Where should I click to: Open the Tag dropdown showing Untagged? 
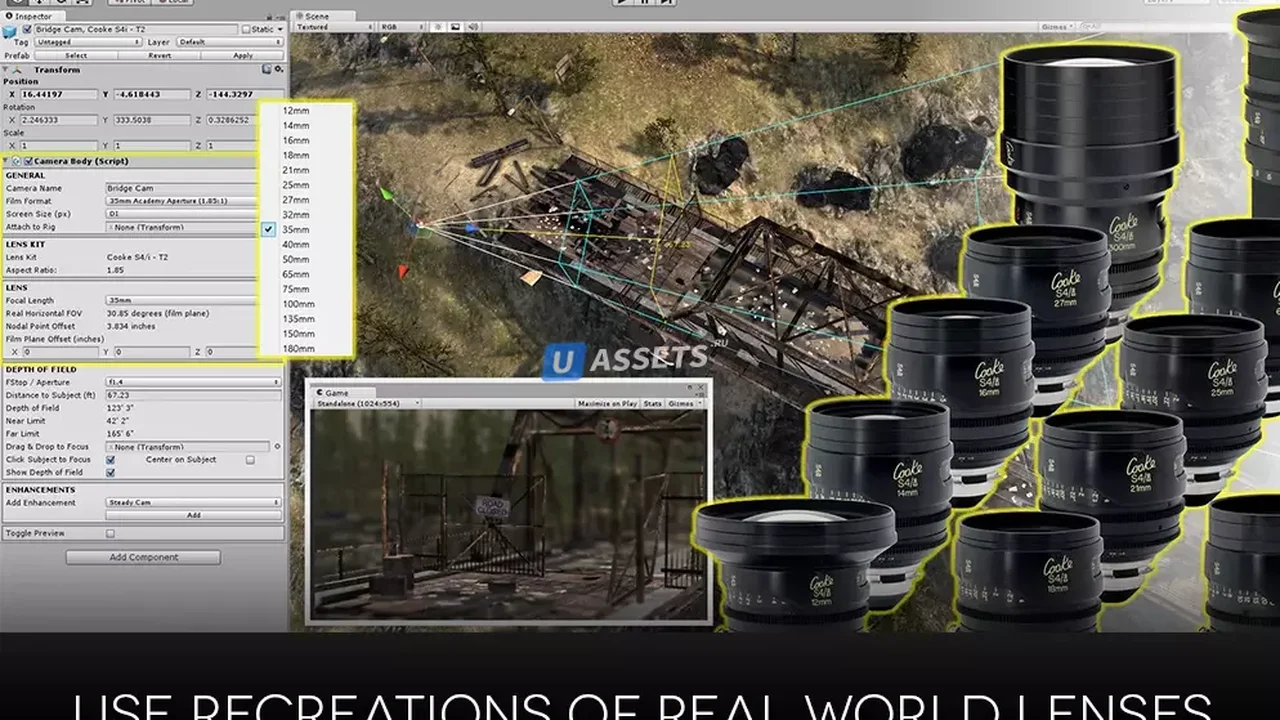click(x=88, y=42)
